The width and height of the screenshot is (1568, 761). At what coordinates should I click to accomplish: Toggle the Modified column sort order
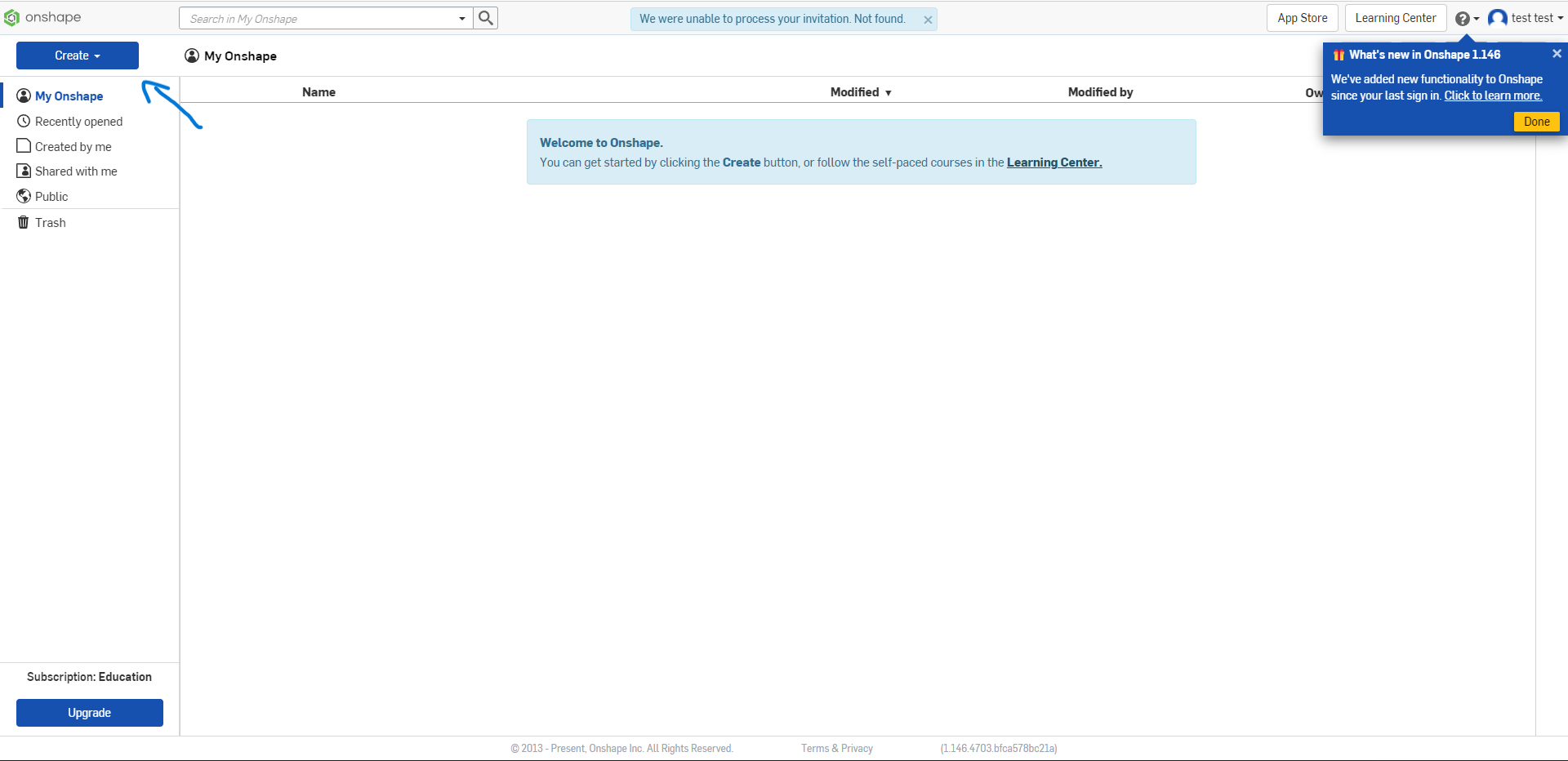click(859, 91)
